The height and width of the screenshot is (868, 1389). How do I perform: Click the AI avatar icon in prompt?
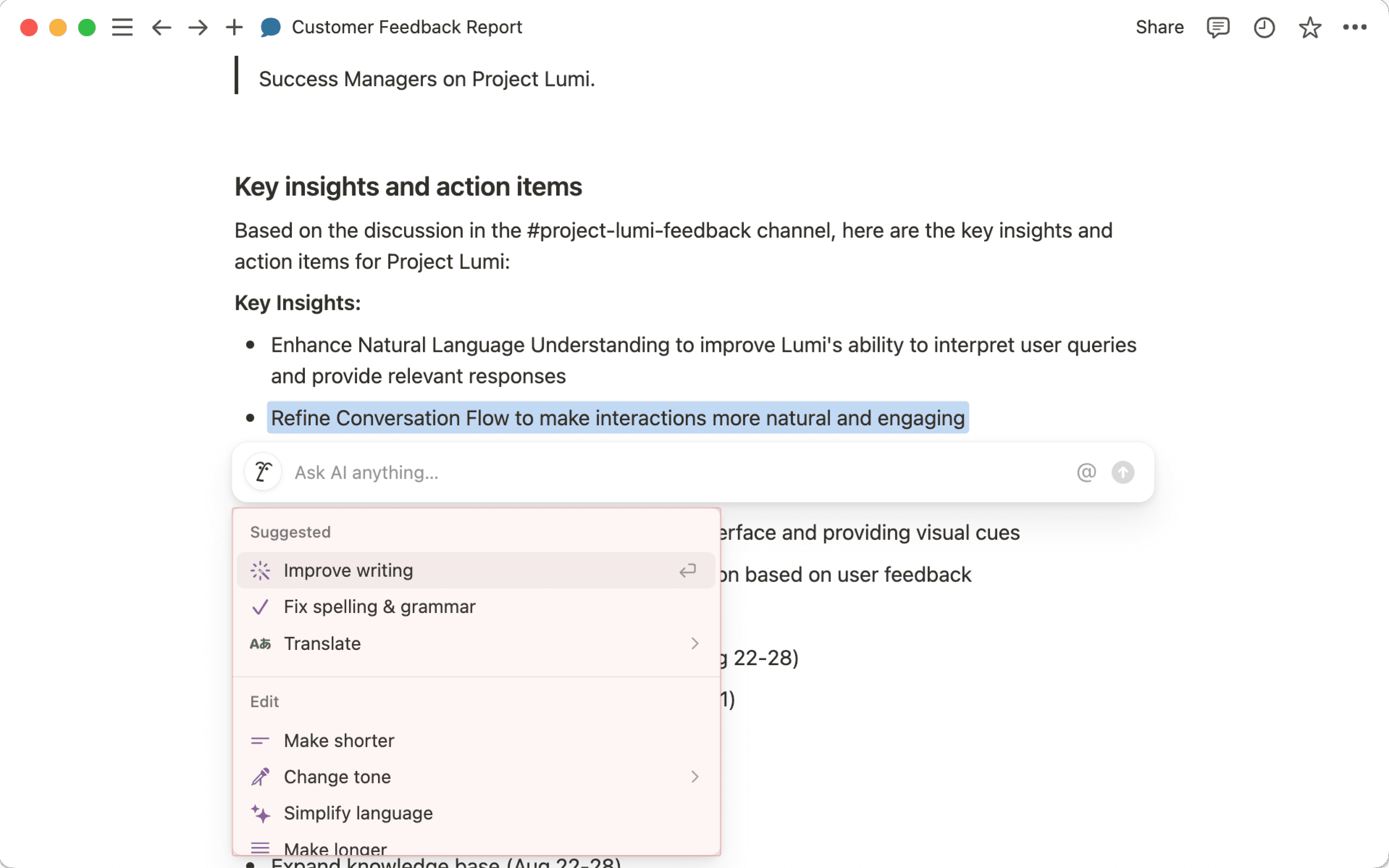click(263, 472)
